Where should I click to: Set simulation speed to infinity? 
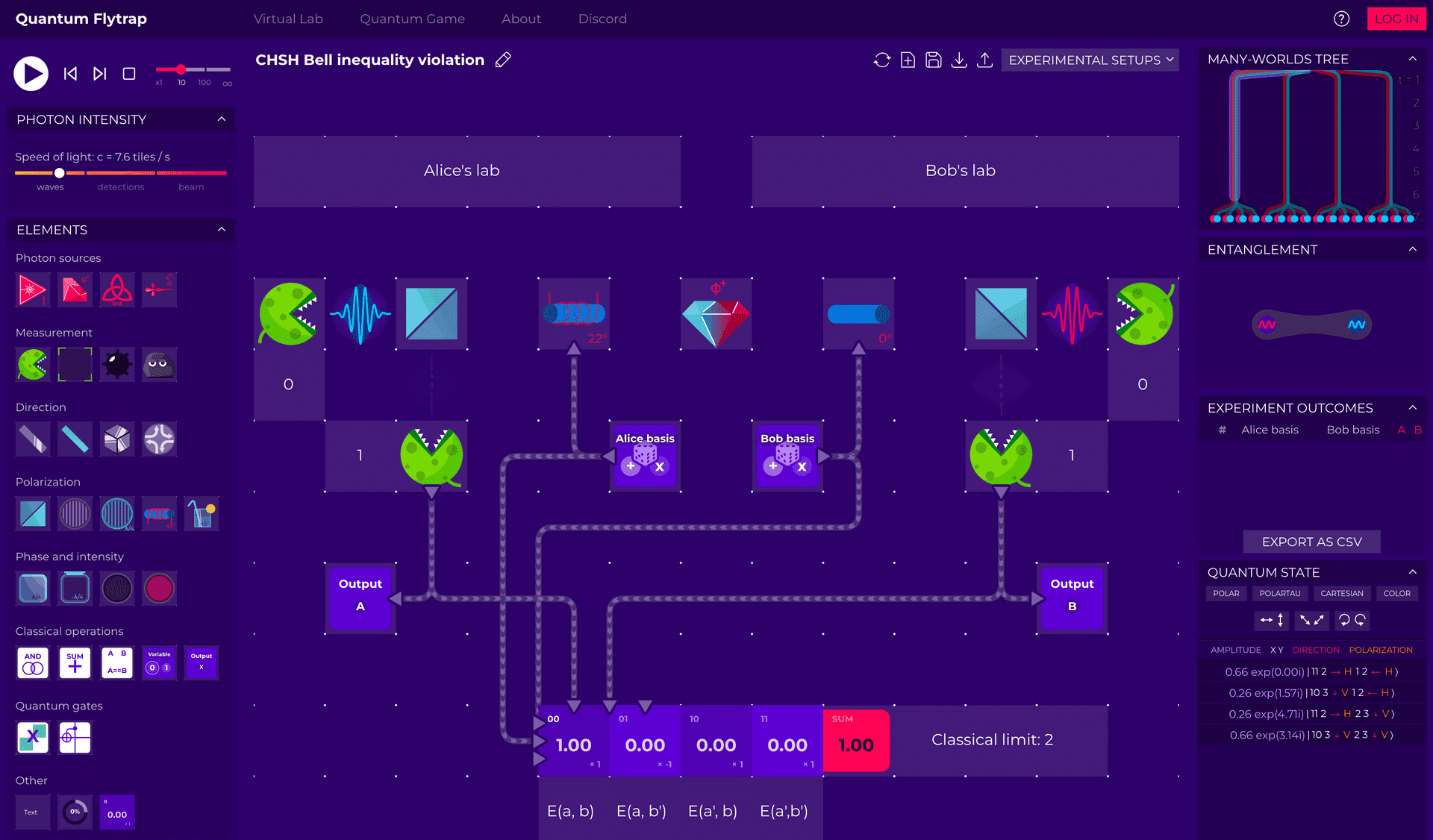226,70
